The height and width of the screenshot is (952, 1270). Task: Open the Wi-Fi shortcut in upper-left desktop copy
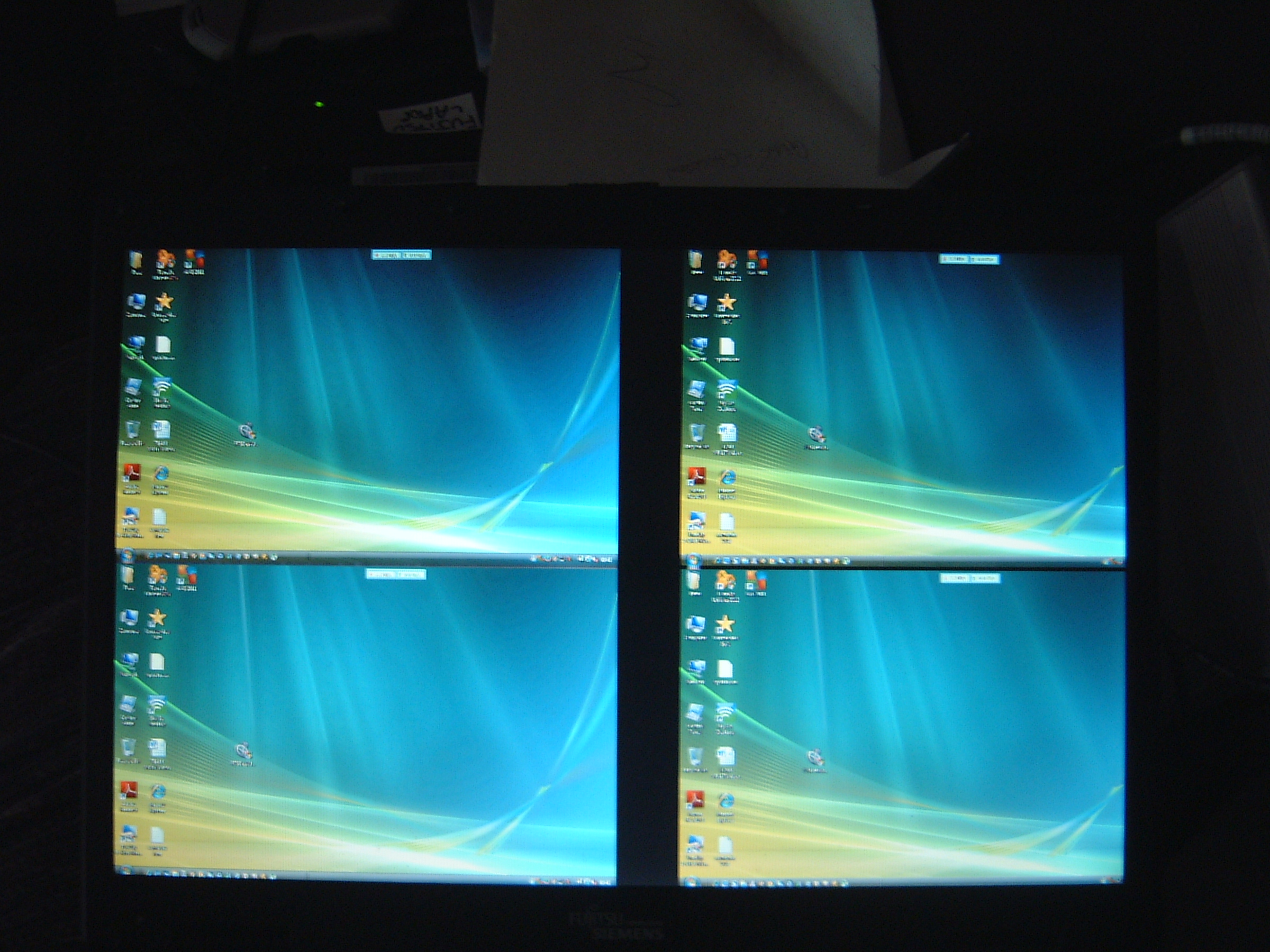tap(162, 386)
